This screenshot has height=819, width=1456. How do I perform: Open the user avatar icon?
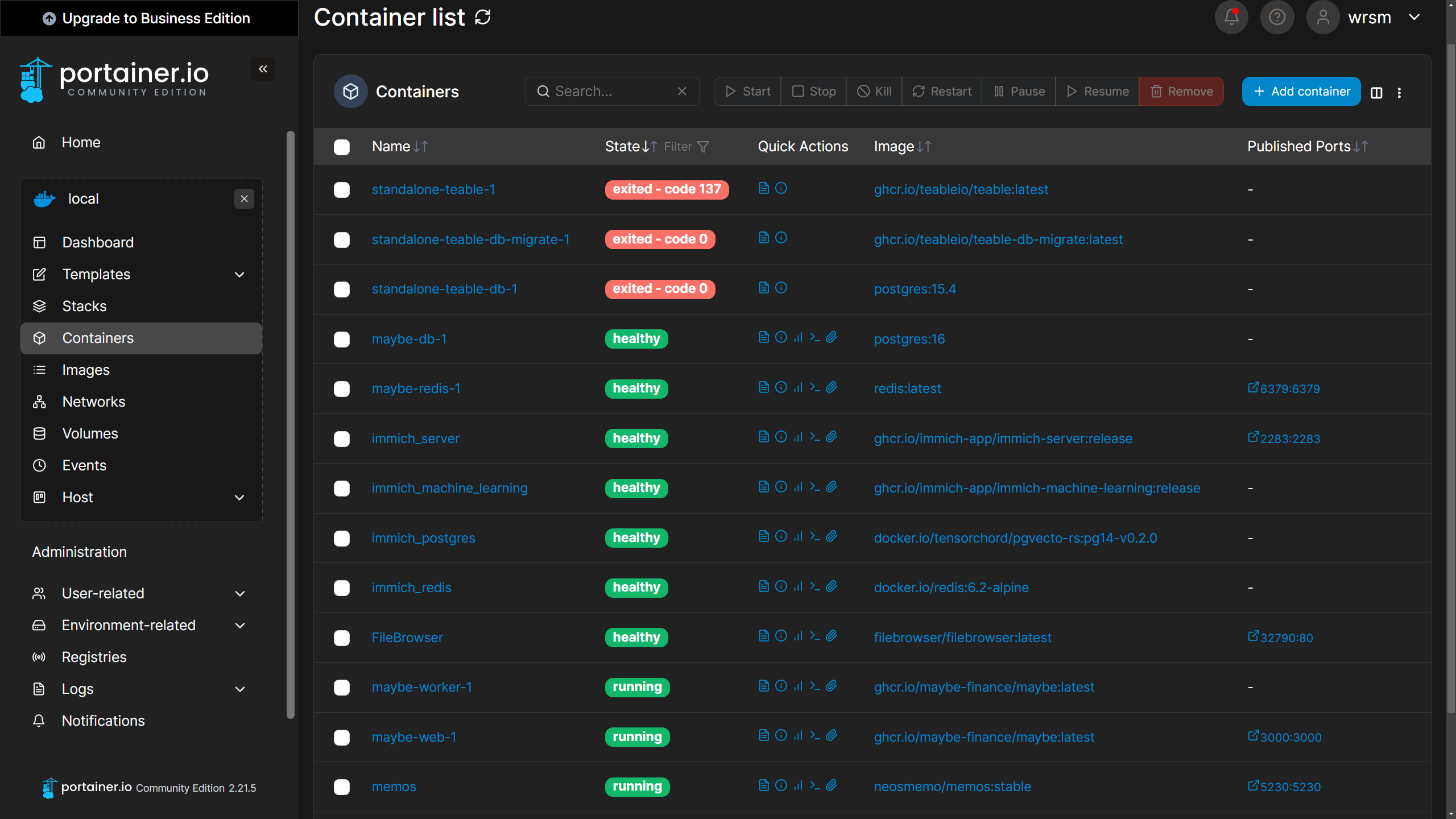point(1323,17)
